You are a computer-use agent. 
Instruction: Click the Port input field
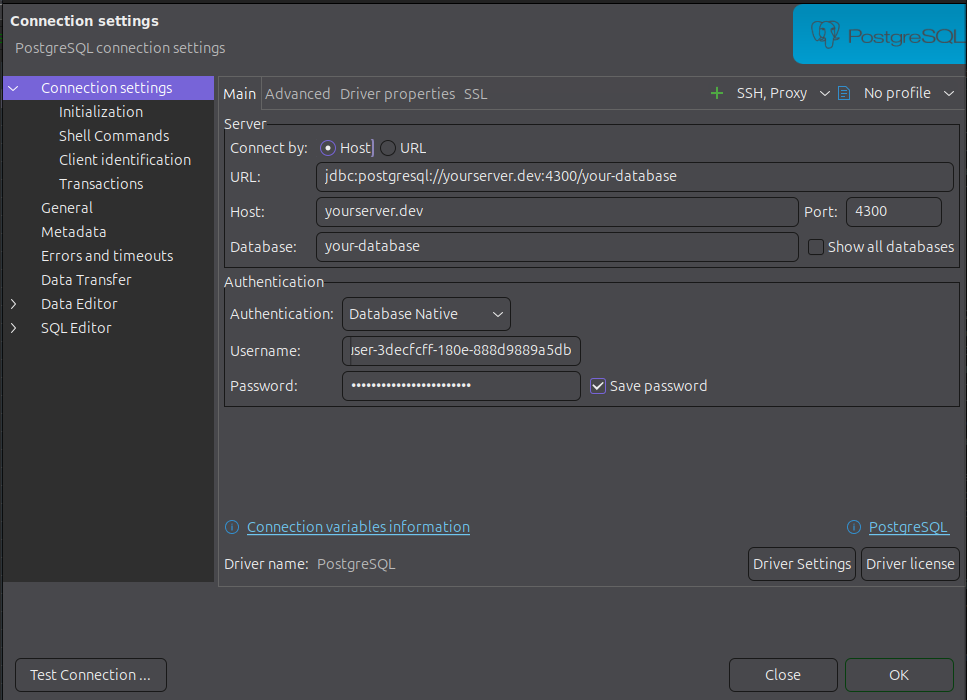pyautogui.click(x=894, y=212)
